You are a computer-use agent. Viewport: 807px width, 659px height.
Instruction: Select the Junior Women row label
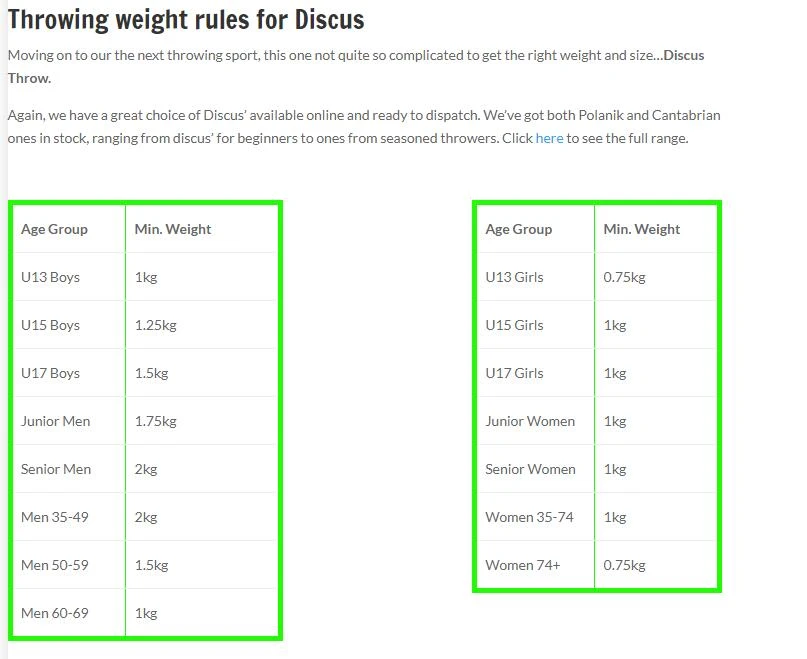(x=530, y=421)
